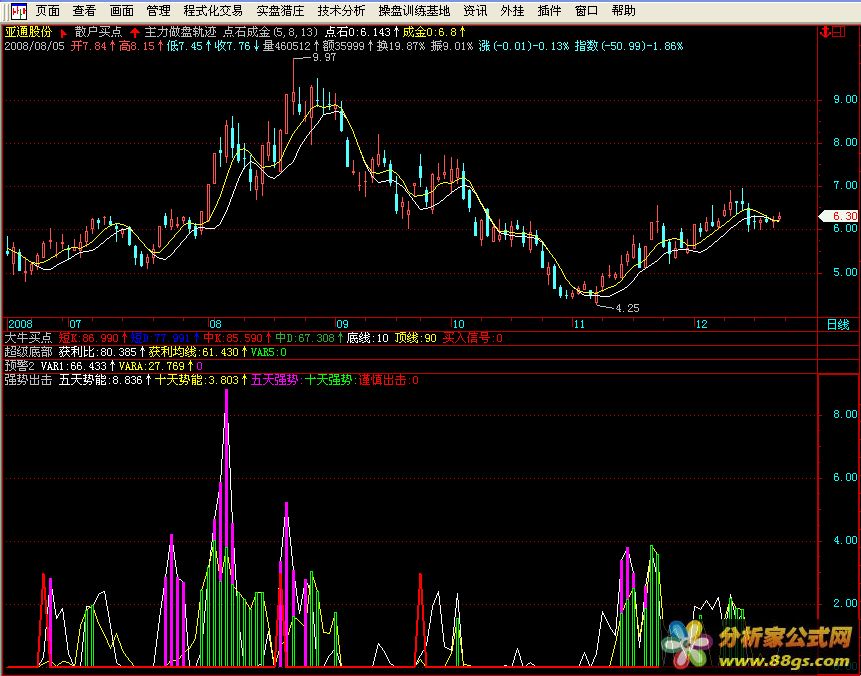This screenshot has width=861, height=676.
Task: Click the closing price 收7.76
Action: pos(233,46)
